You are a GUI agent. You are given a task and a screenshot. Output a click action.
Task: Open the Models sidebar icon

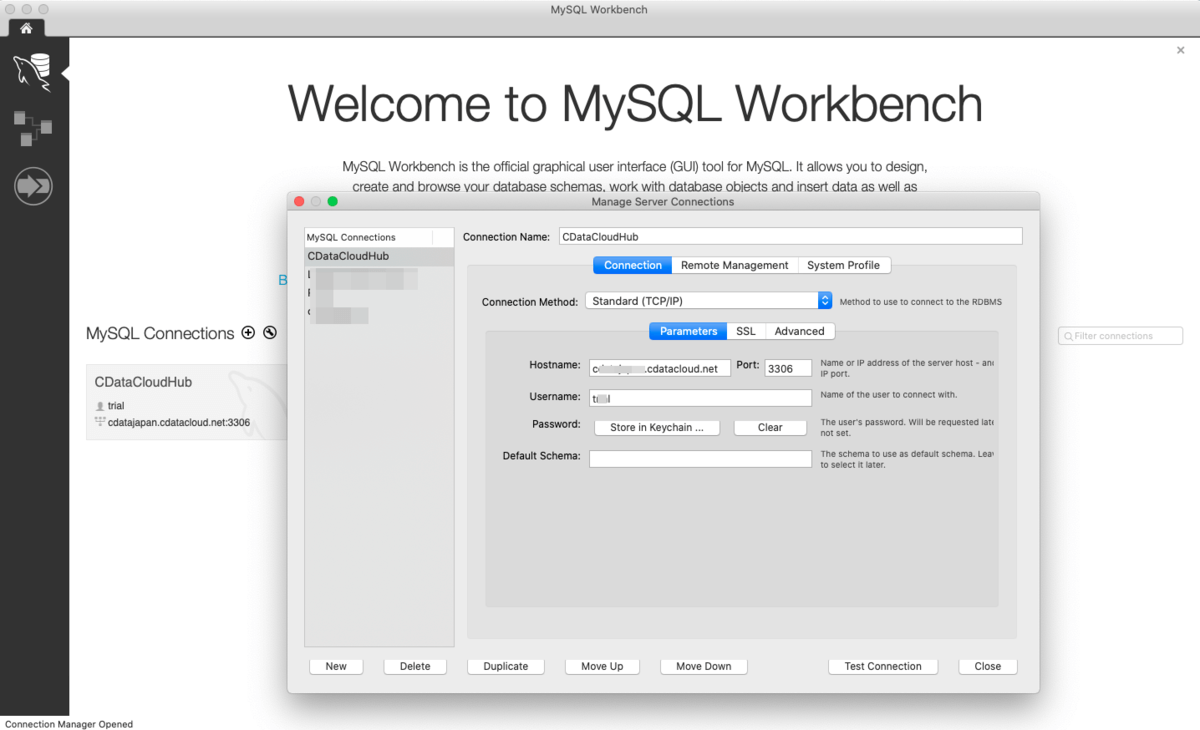click(x=33, y=128)
